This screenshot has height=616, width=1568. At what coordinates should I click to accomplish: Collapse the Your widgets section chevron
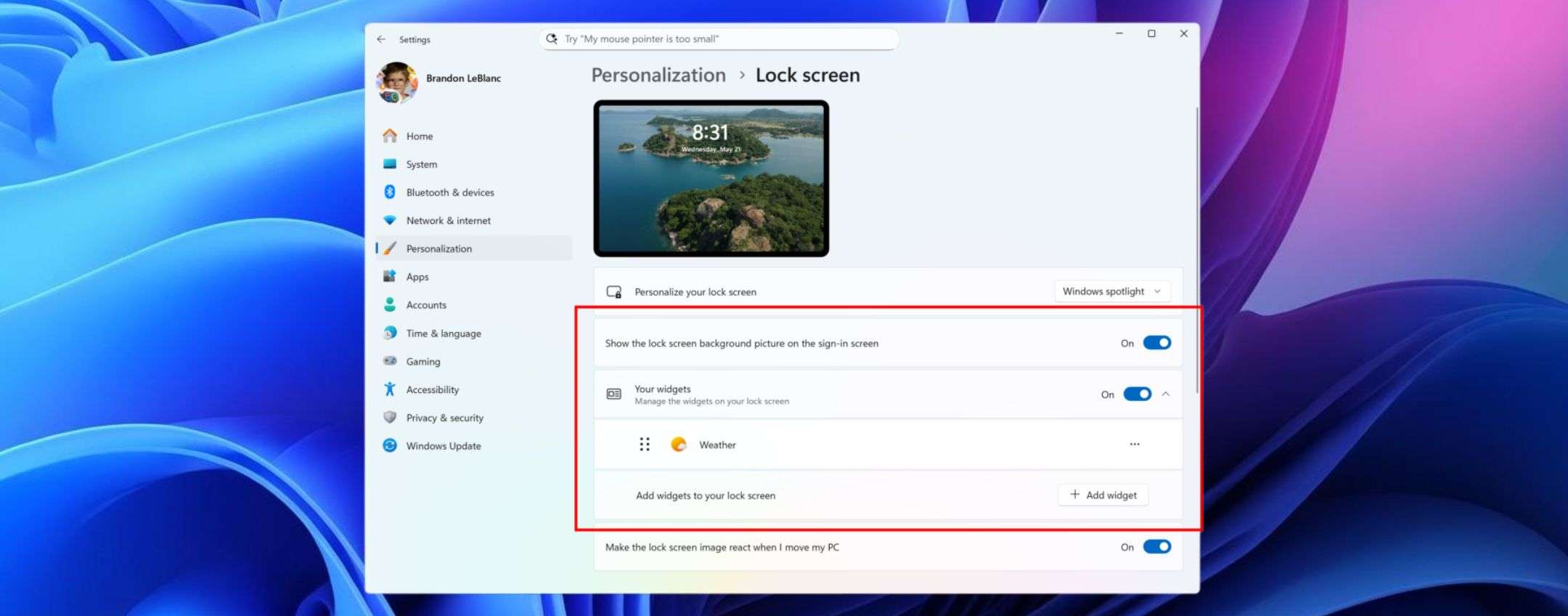(1166, 394)
